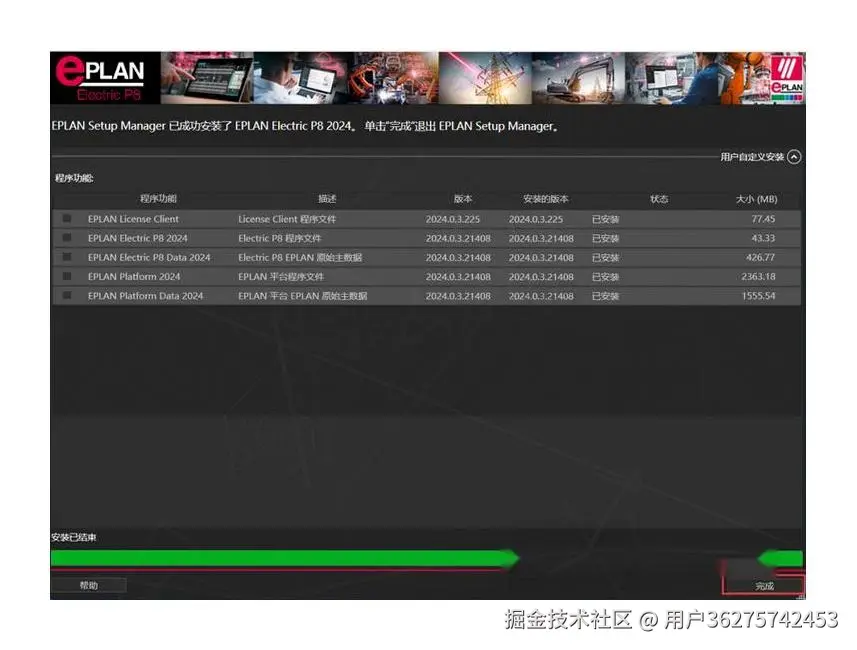Click the 安装的版本 column header

click(x=545, y=198)
